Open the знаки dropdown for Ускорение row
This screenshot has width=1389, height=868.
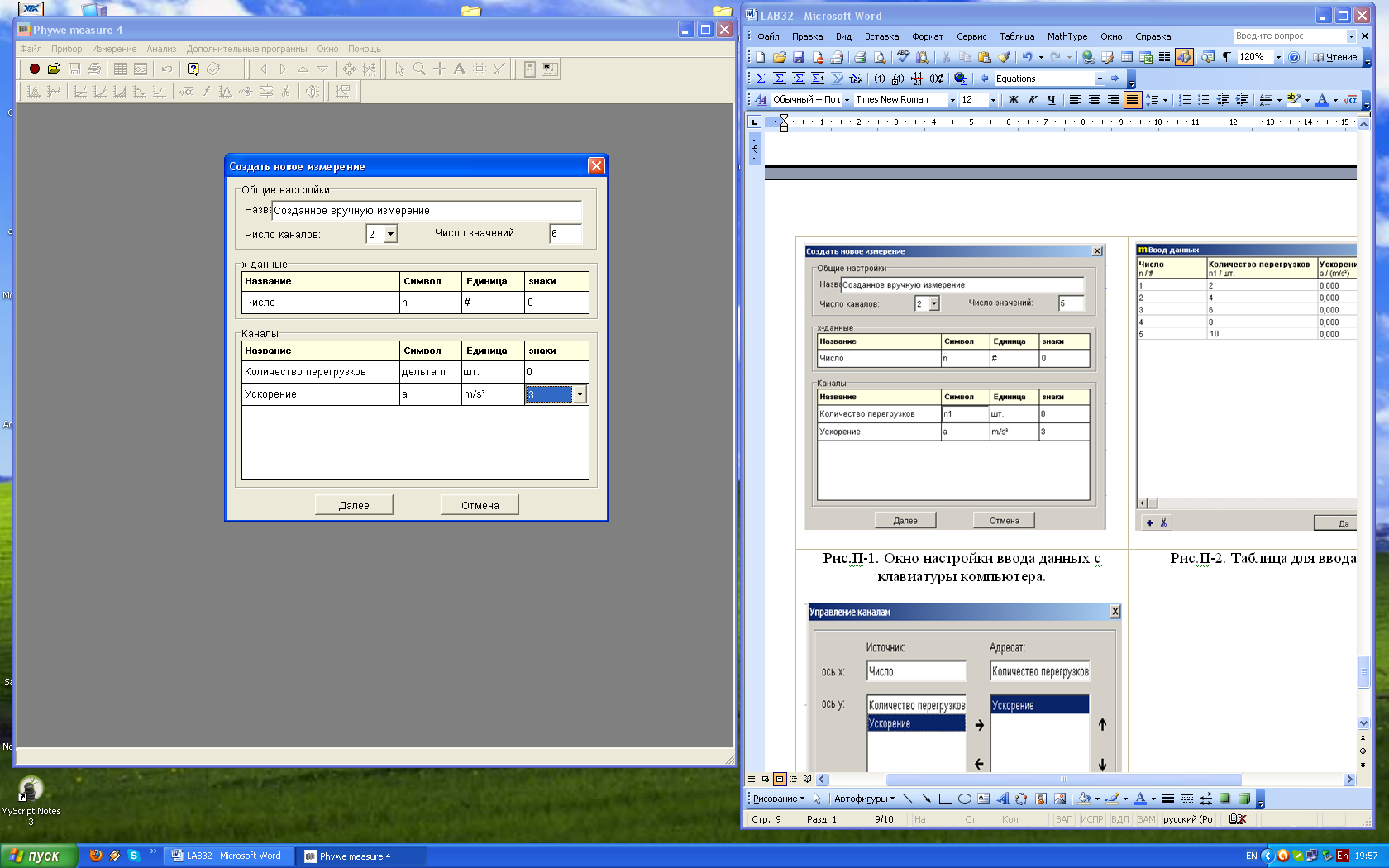click(580, 394)
